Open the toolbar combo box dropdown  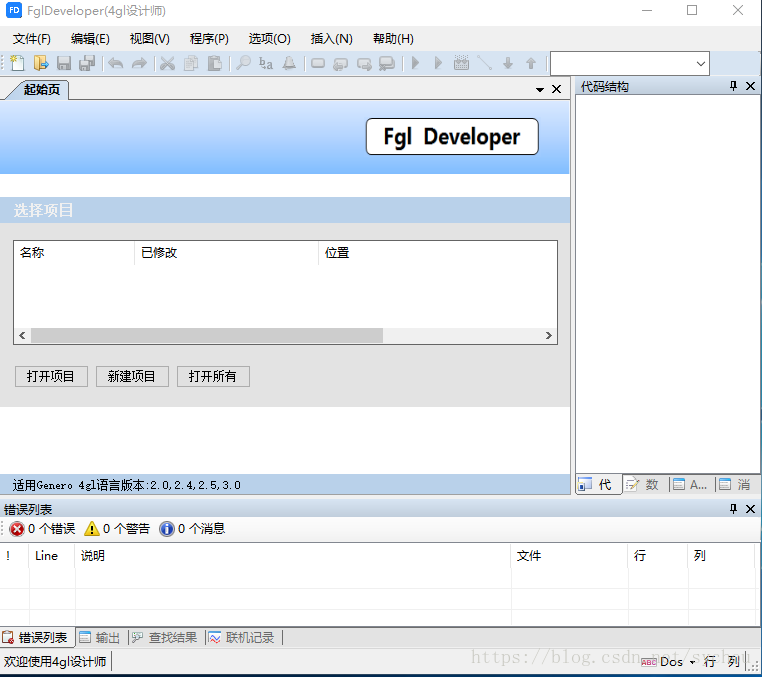[700, 64]
